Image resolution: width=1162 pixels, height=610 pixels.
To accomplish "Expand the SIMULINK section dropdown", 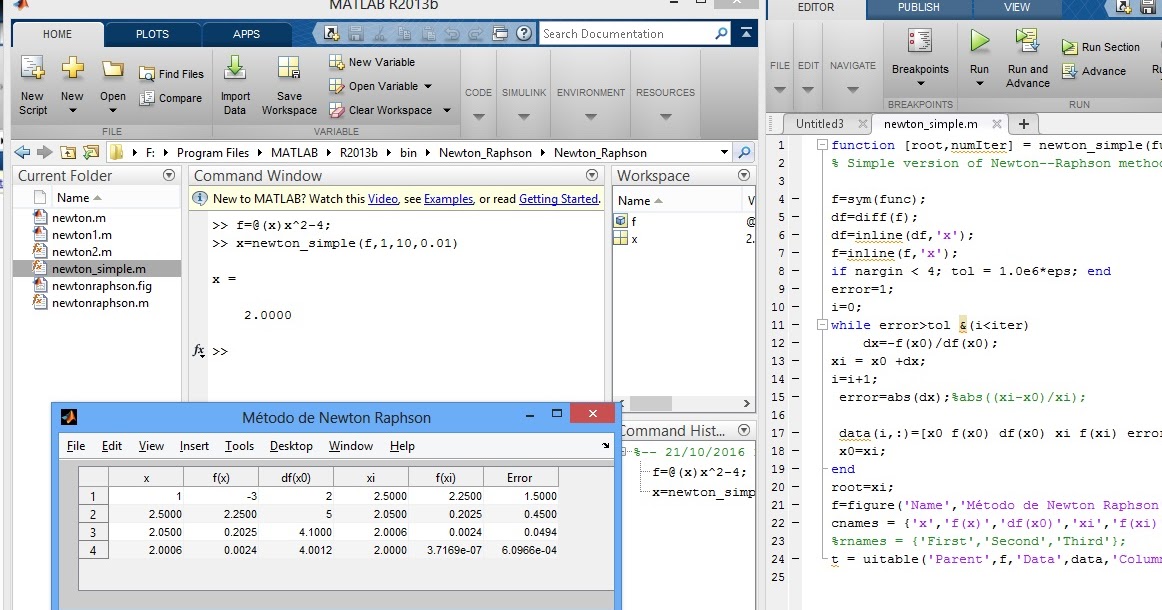I will click(x=524, y=116).
